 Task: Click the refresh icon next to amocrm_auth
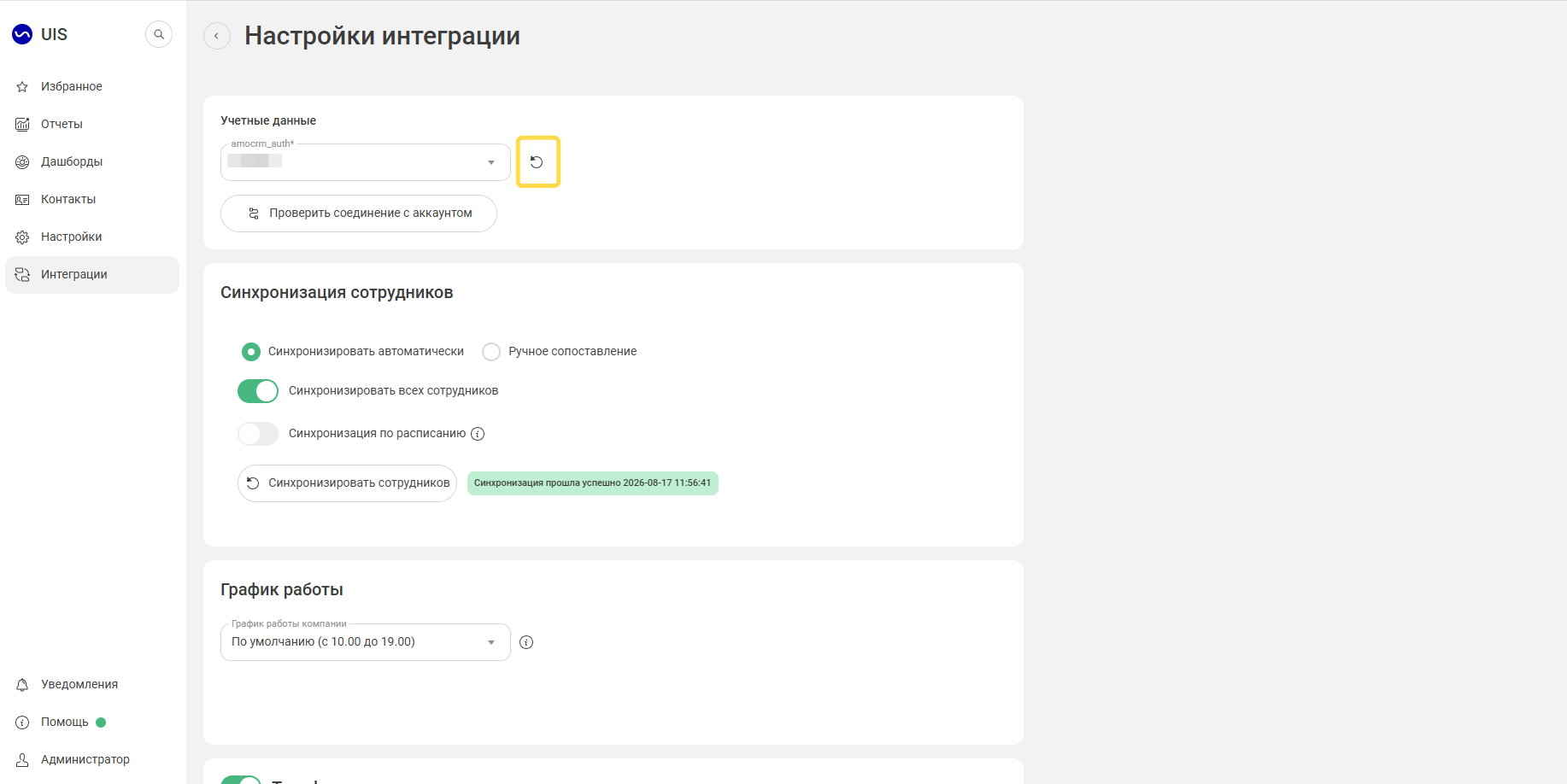coord(537,162)
